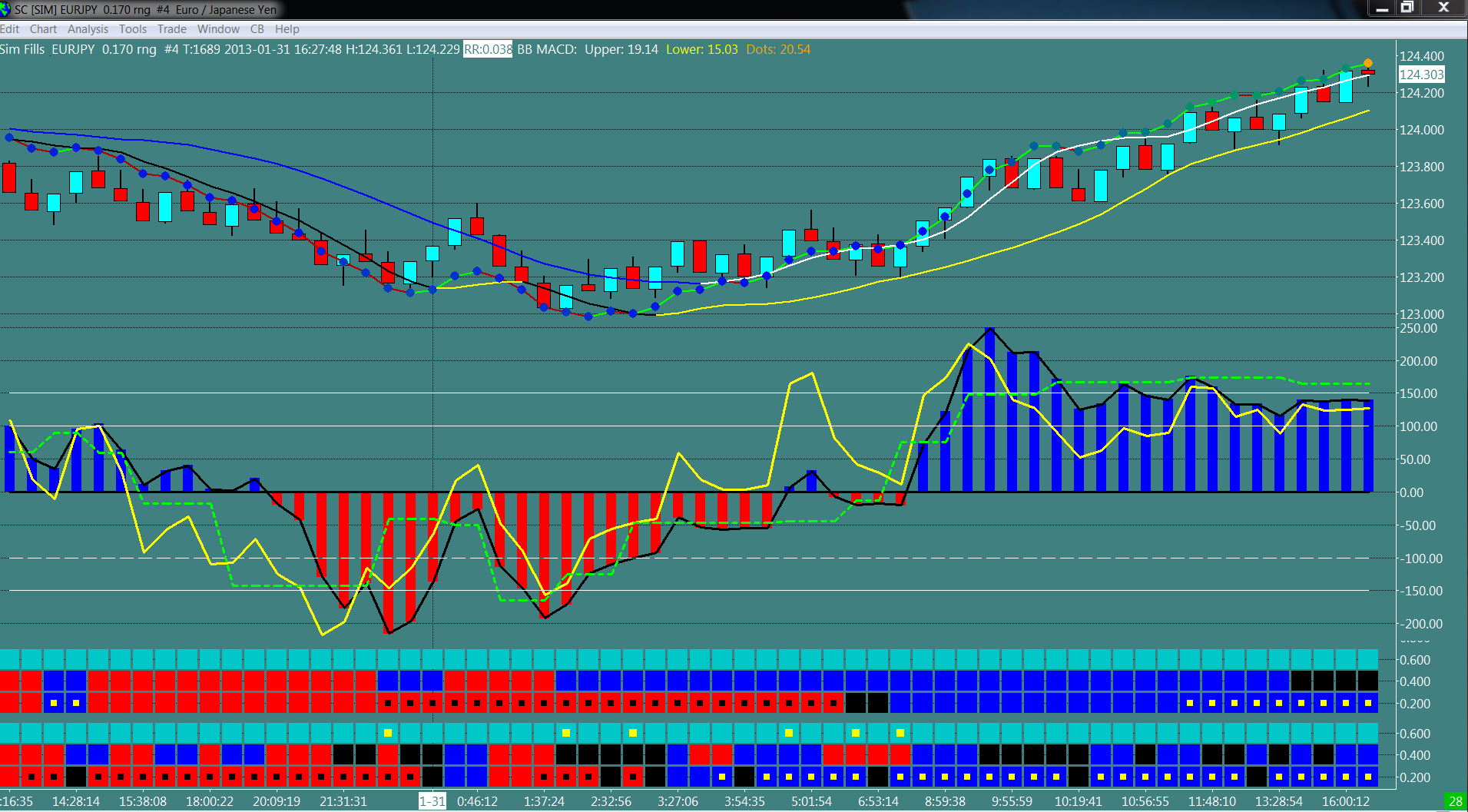
Task: Click the 14:28:14 time axis label
Action: click(76, 801)
